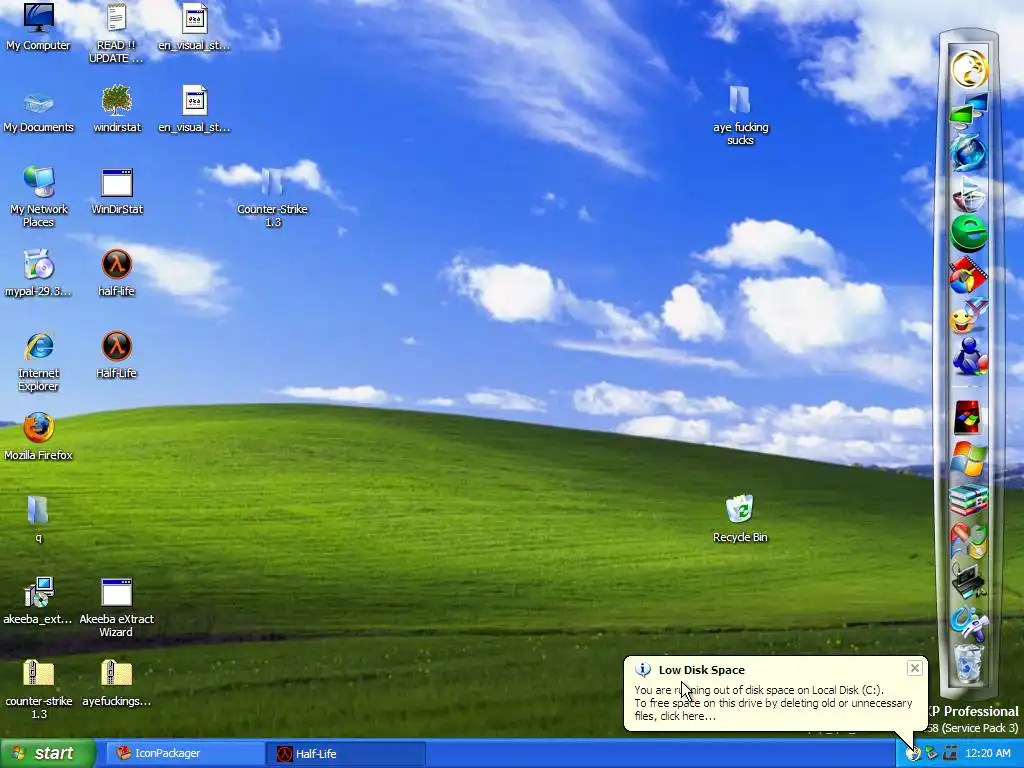Click the blue globe browser dock icon
This screenshot has height=768, width=1024.
968,152
